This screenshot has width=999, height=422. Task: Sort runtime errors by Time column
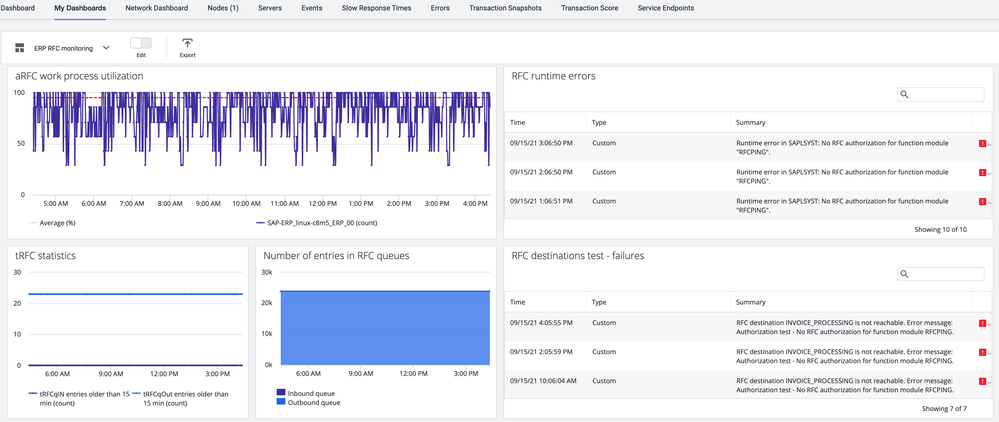[518, 122]
